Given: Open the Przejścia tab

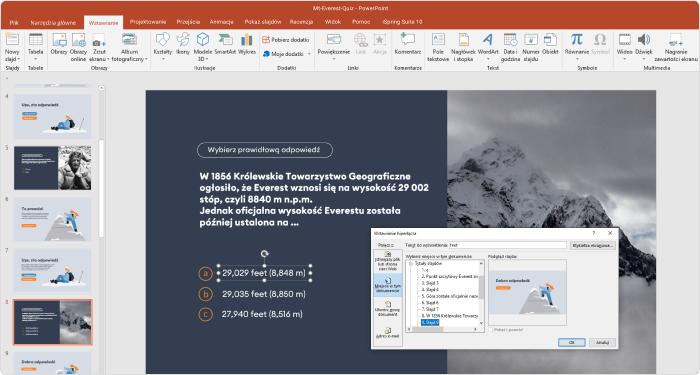Looking at the screenshot, I should (x=188, y=22).
